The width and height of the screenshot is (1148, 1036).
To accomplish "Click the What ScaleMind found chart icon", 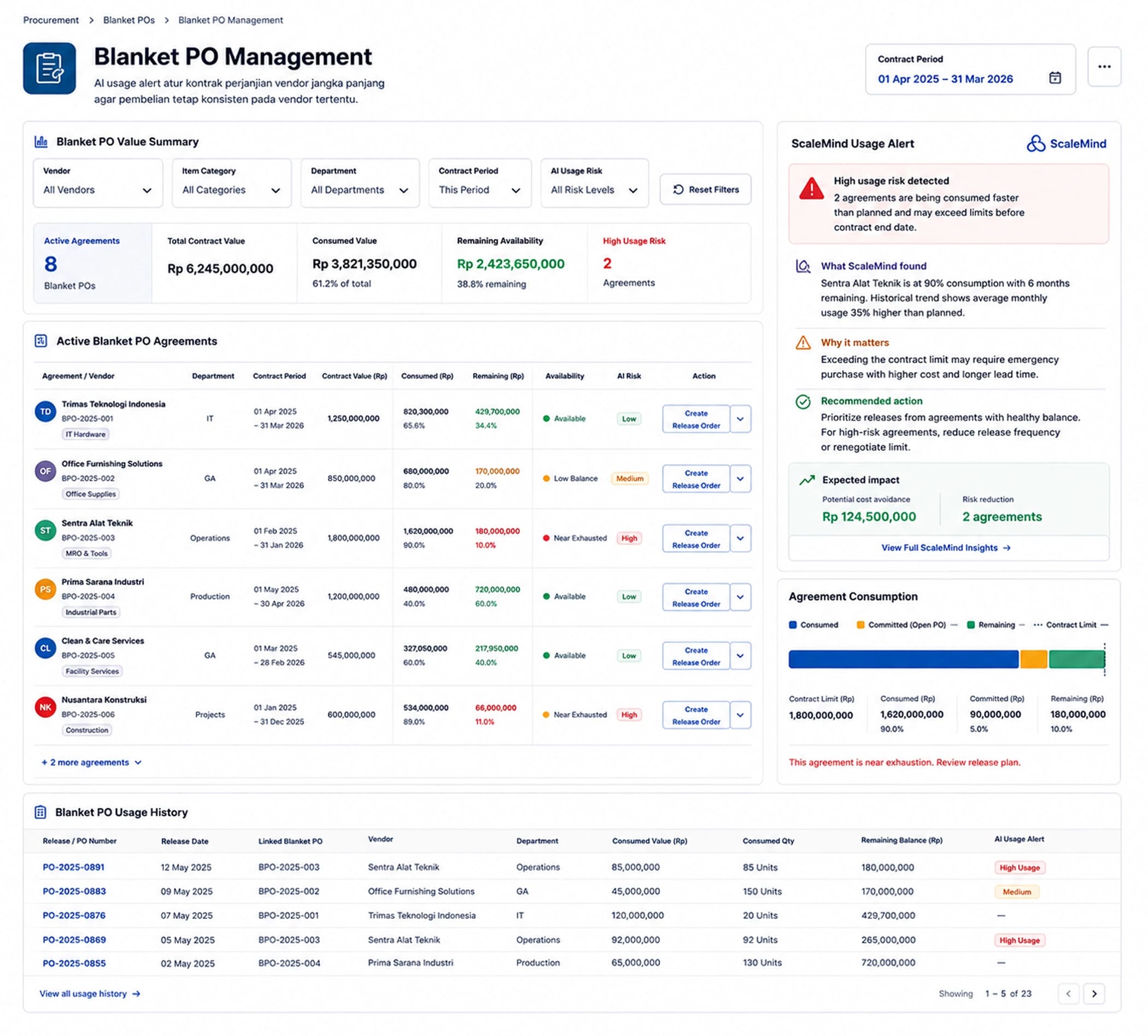I will 803,266.
